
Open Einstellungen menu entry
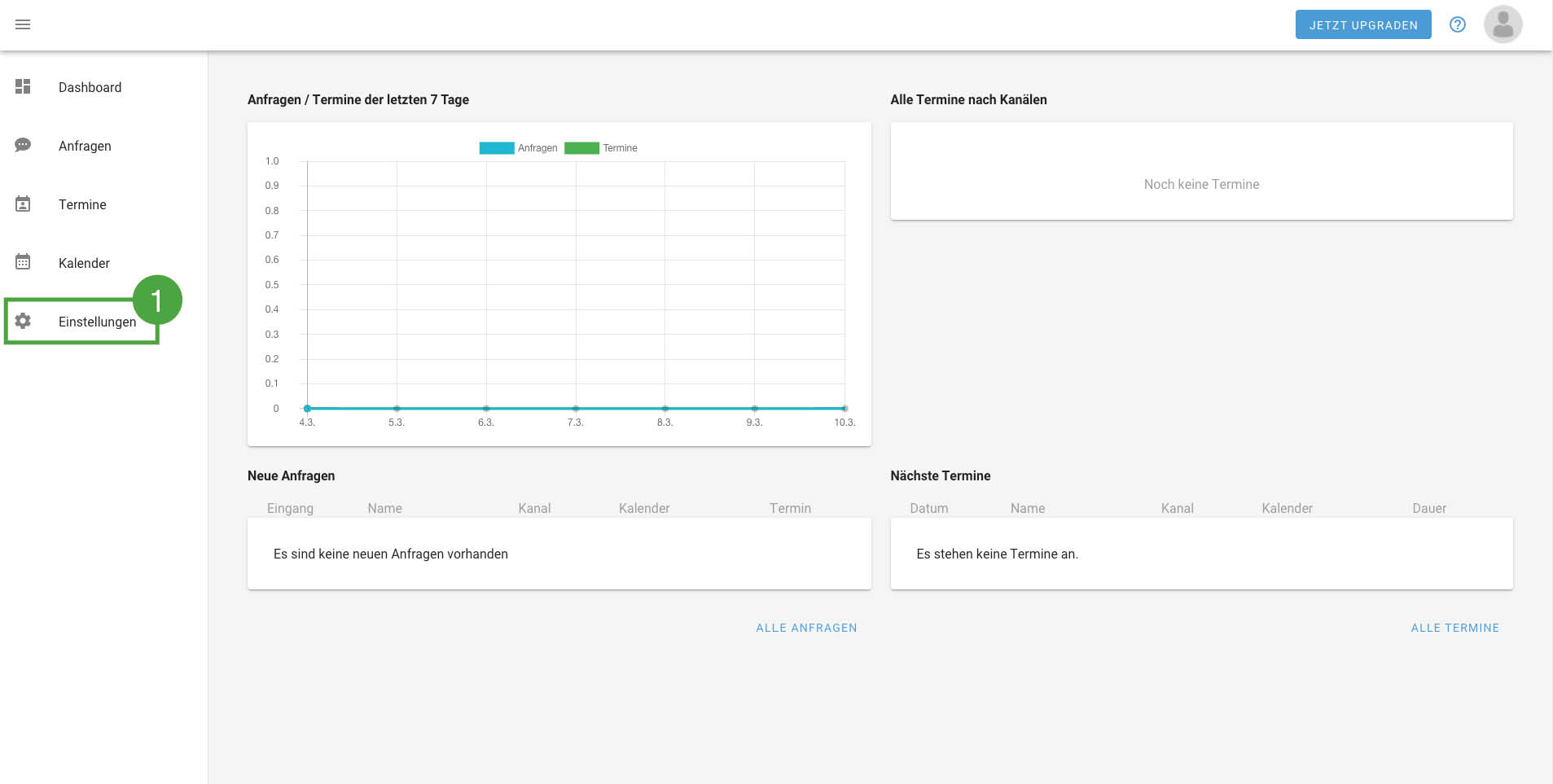pyautogui.click(x=97, y=322)
